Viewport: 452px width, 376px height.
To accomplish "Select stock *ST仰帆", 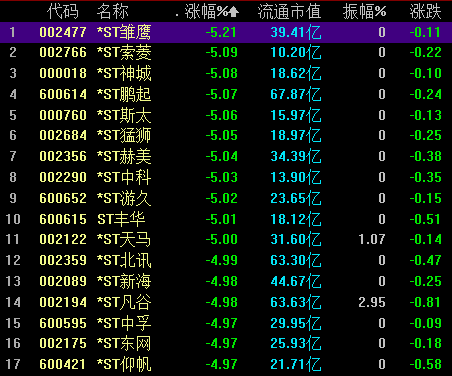I will [x=124, y=364].
